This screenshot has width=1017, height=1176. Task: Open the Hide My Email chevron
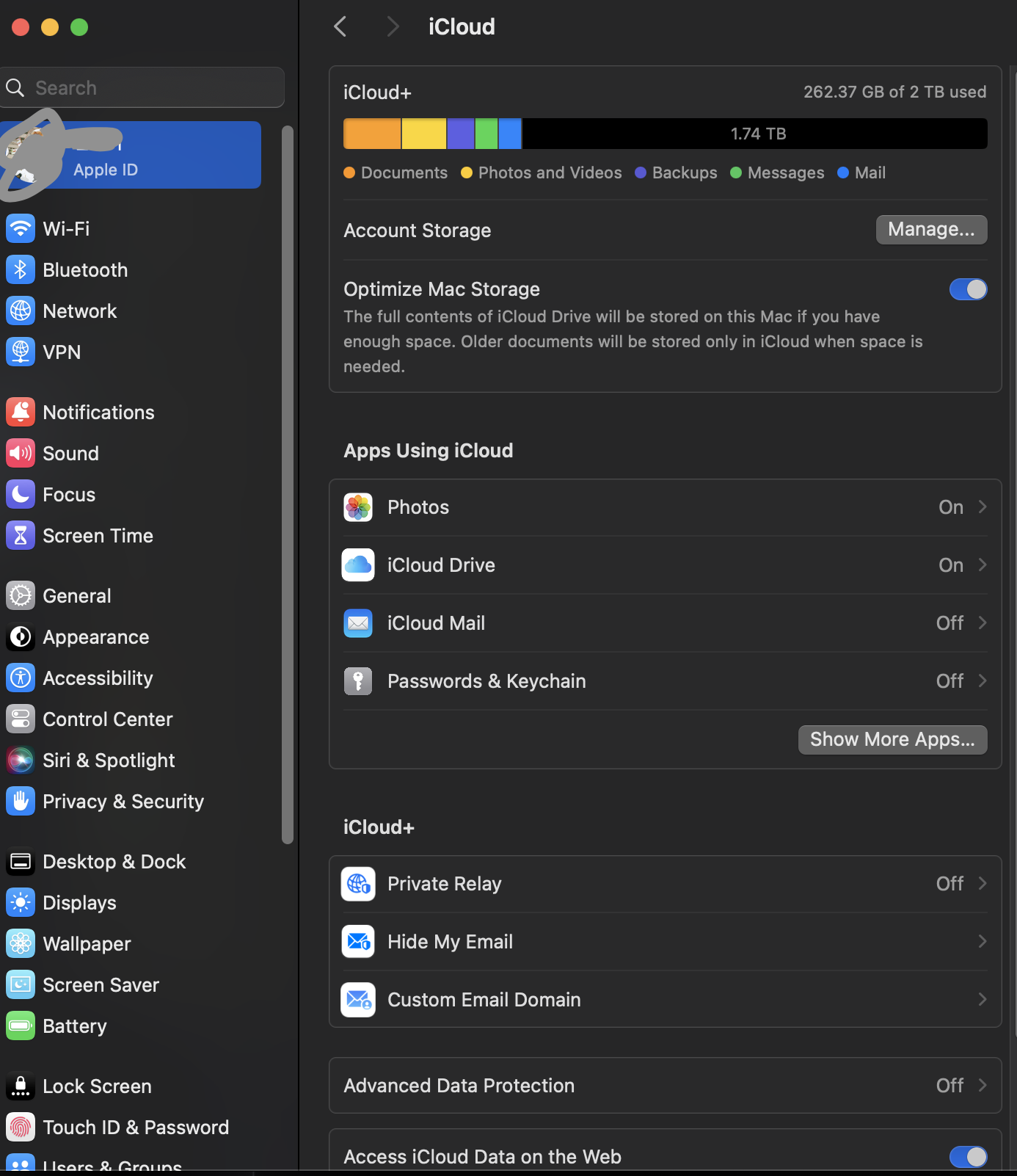click(x=983, y=942)
